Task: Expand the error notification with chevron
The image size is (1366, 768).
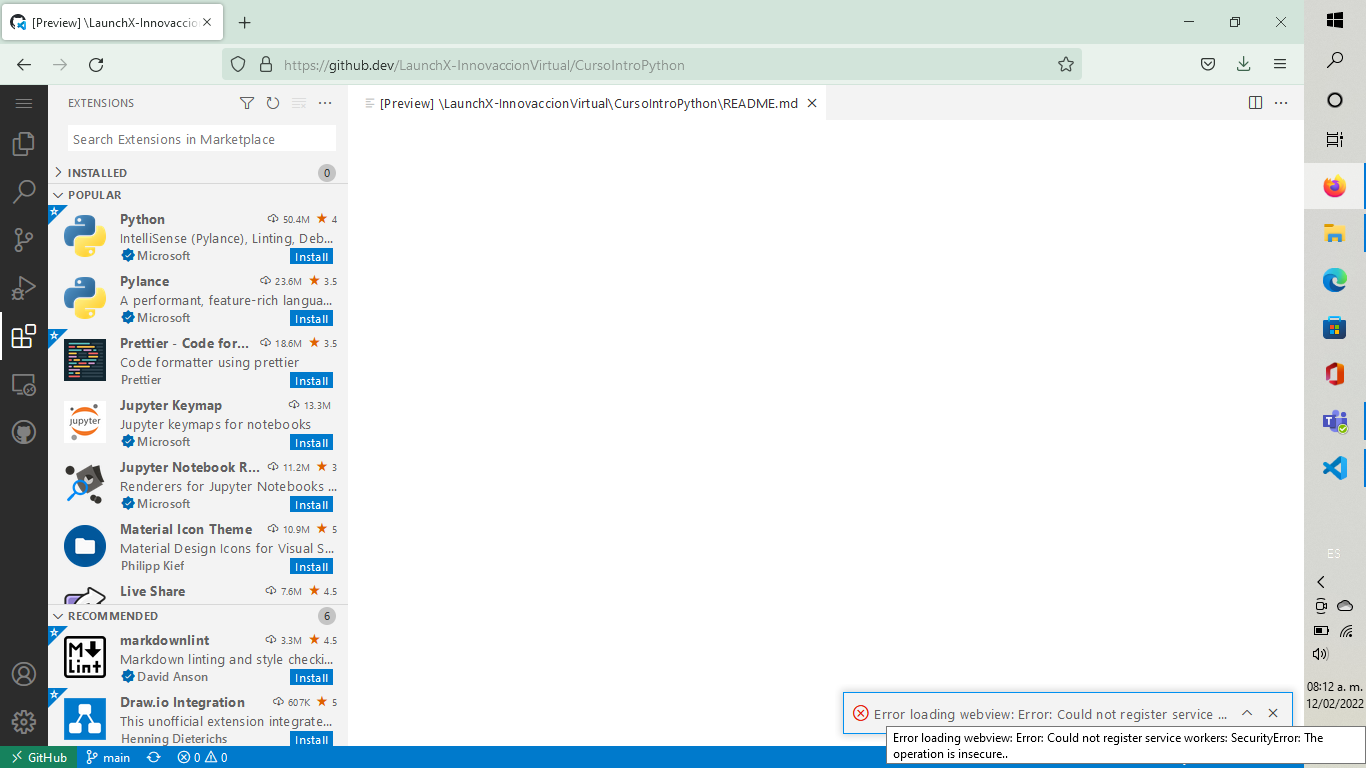Action: (1247, 713)
